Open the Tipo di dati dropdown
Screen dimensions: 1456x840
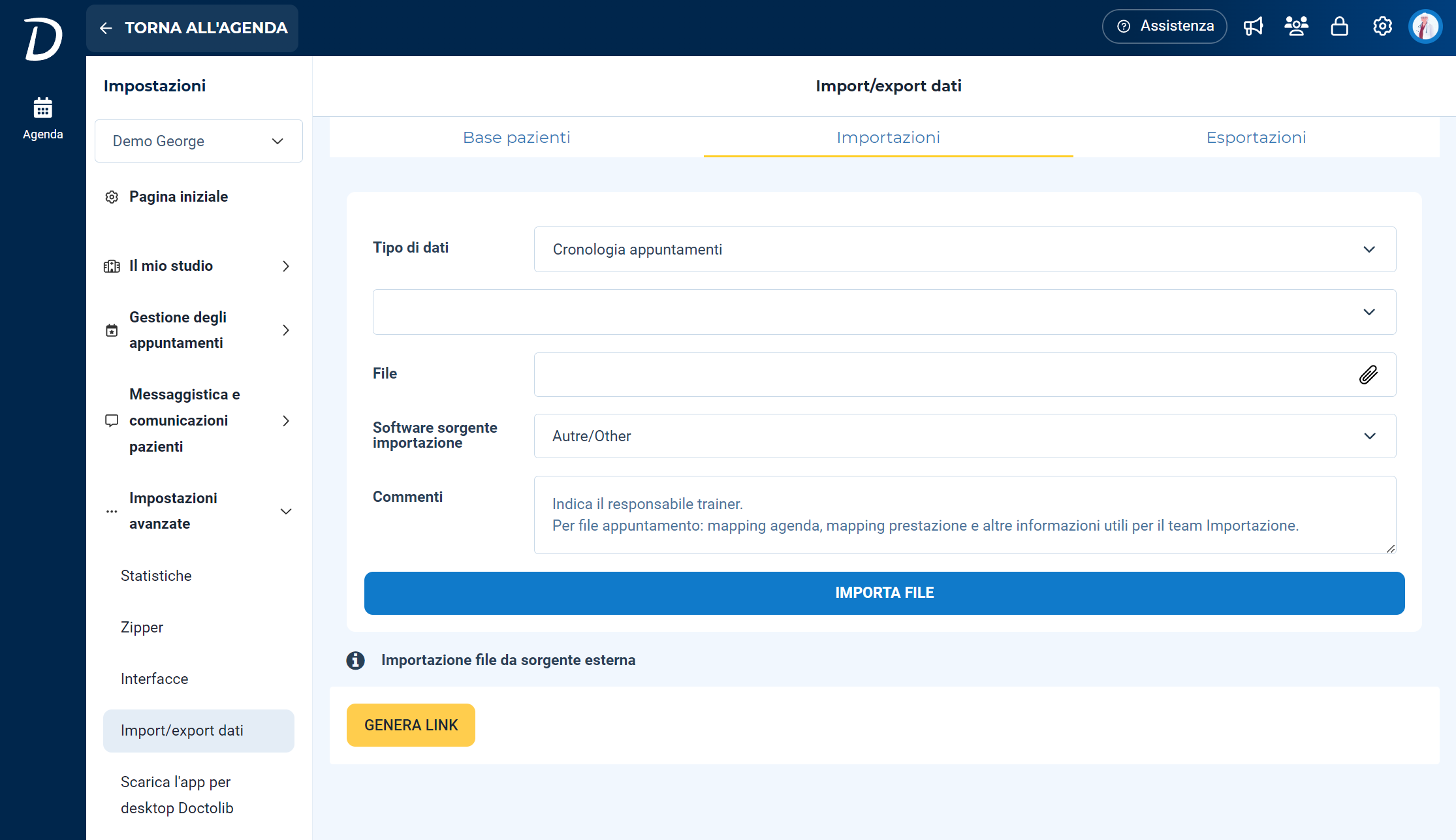click(x=965, y=249)
